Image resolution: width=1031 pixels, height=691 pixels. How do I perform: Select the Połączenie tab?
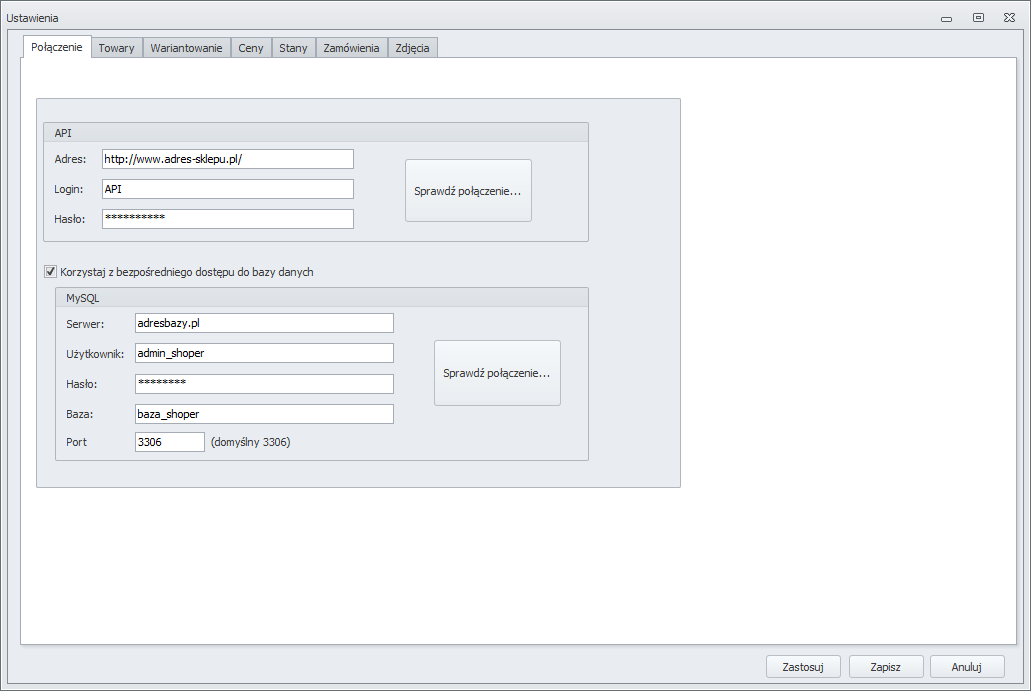pos(57,47)
